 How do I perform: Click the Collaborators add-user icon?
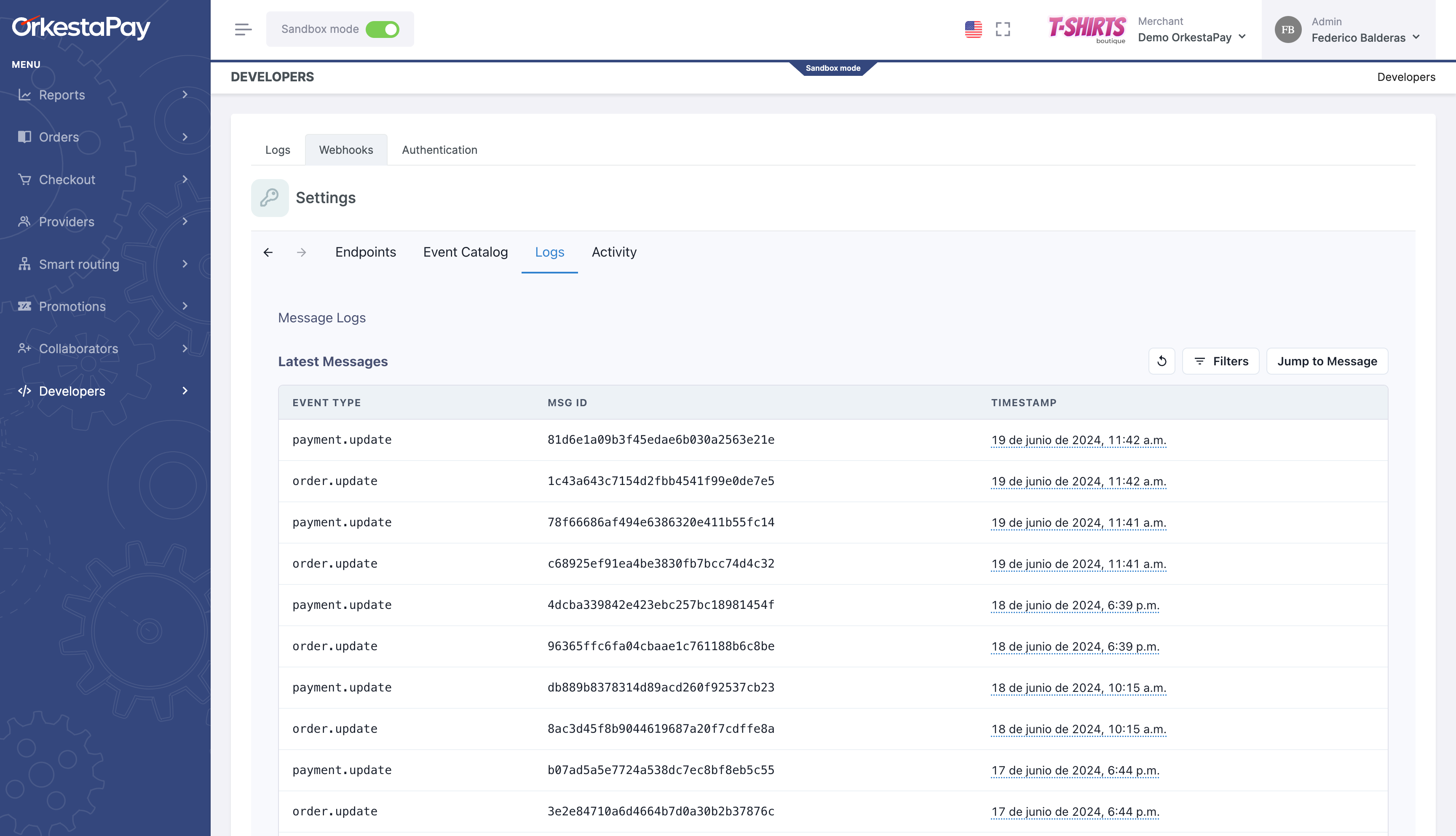[x=24, y=348]
